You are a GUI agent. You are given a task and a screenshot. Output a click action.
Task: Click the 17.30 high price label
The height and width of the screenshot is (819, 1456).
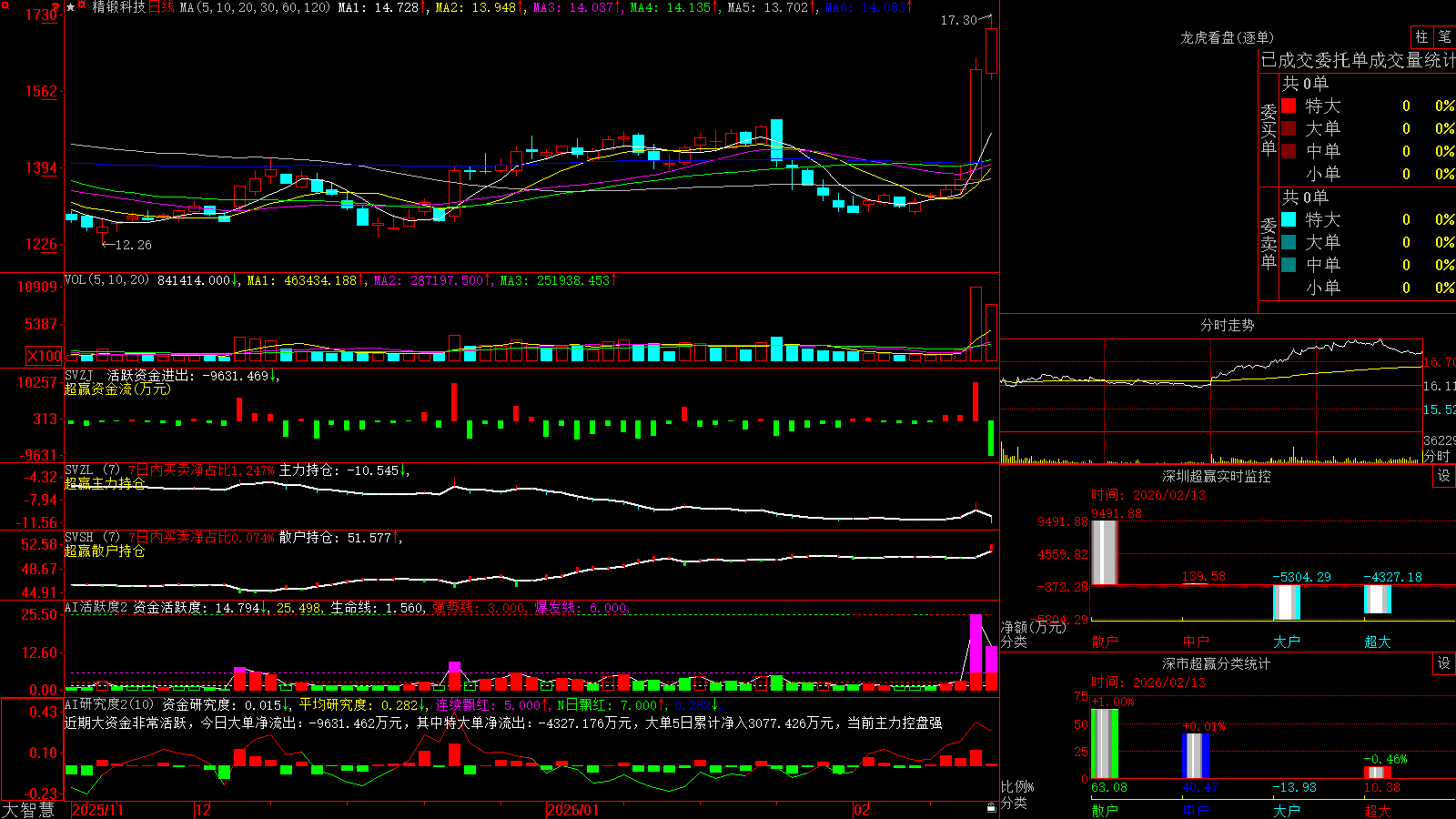(x=958, y=20)
